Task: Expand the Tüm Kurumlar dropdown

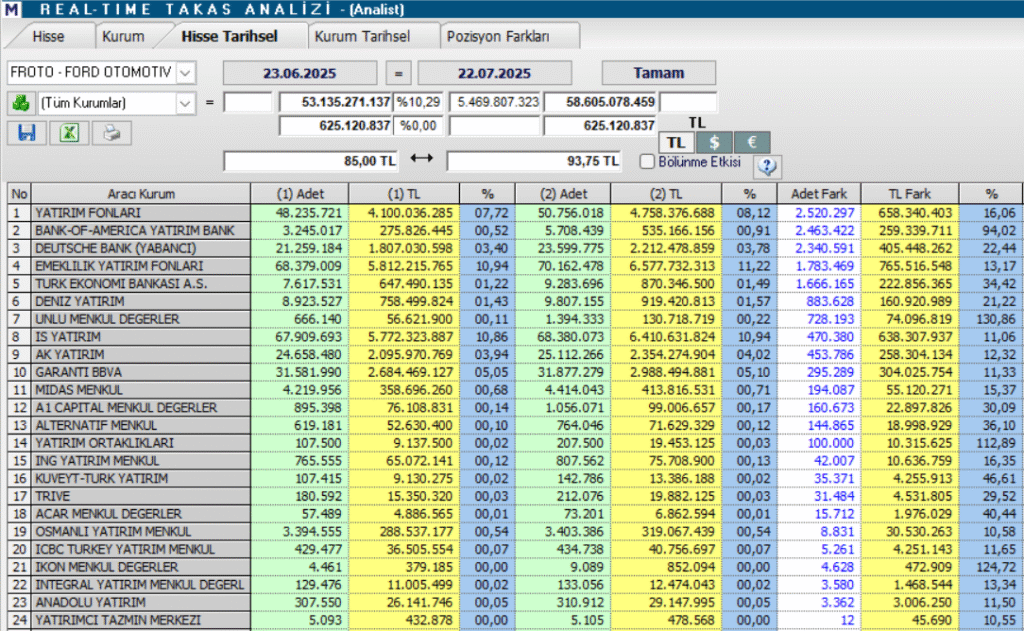Action: point(185,102)
